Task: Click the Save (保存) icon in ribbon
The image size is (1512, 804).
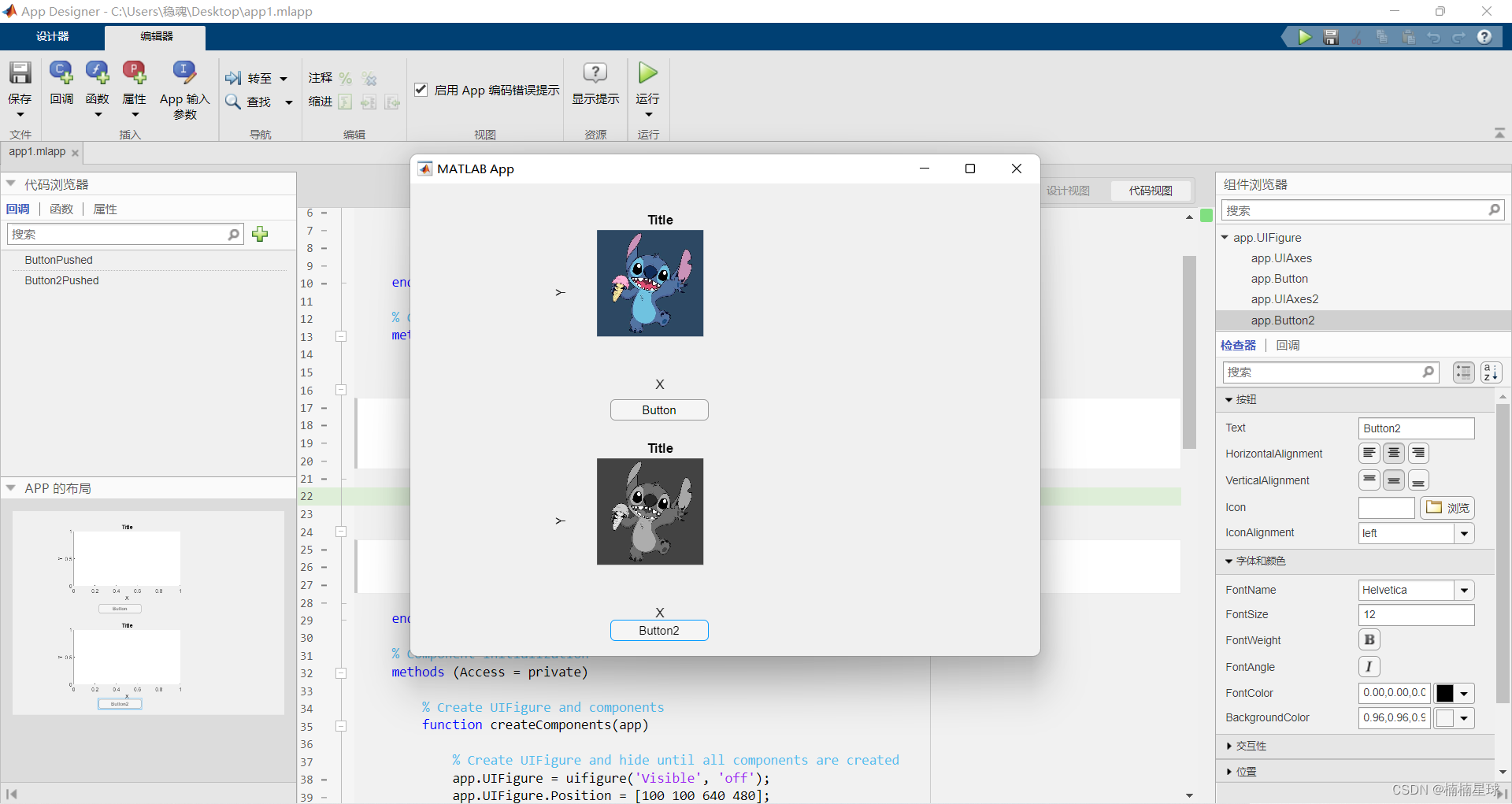Action: (20, 73)
